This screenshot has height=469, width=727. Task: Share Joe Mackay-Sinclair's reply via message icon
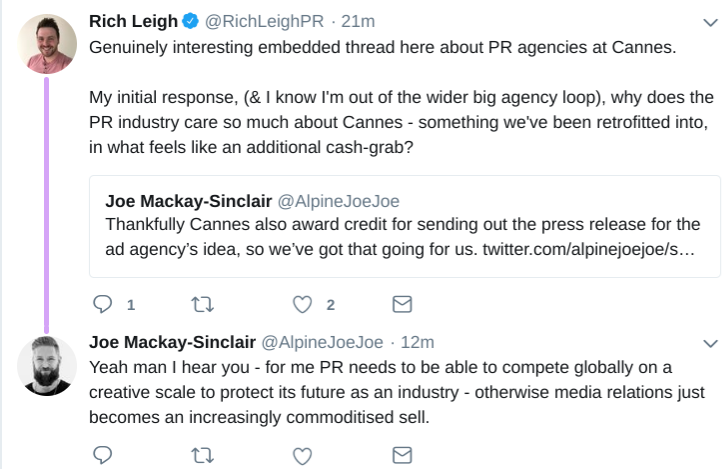click(x=401, y=455)
